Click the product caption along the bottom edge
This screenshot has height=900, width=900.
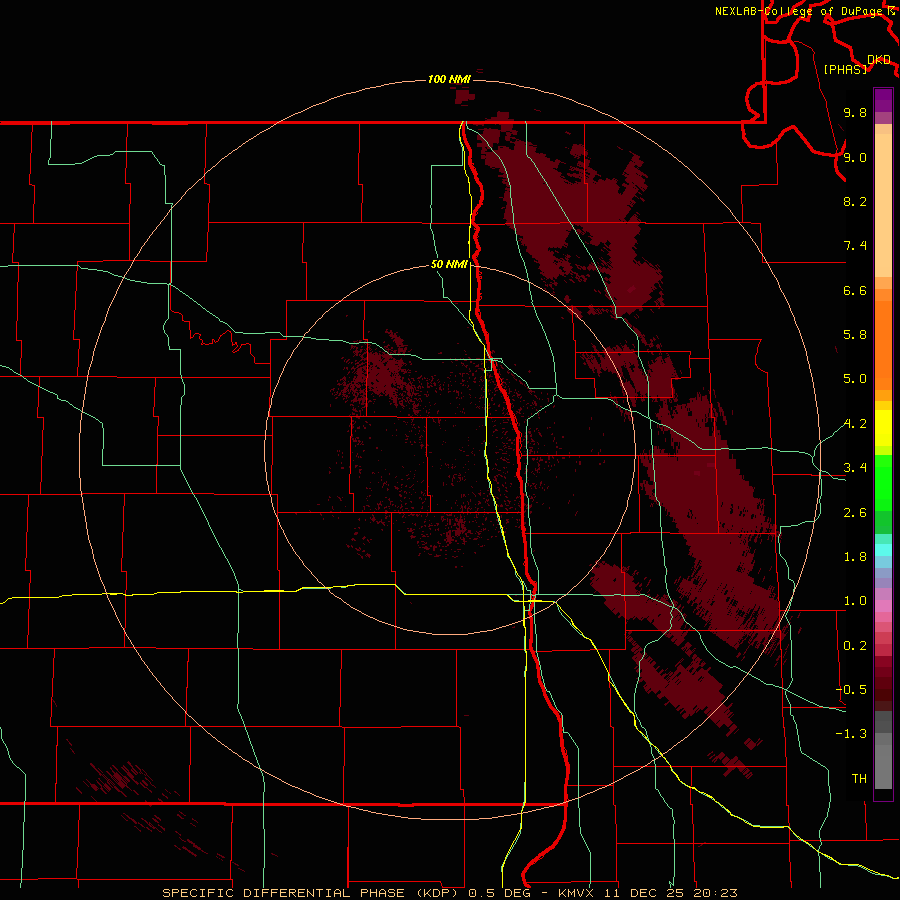tap(449, 893)
